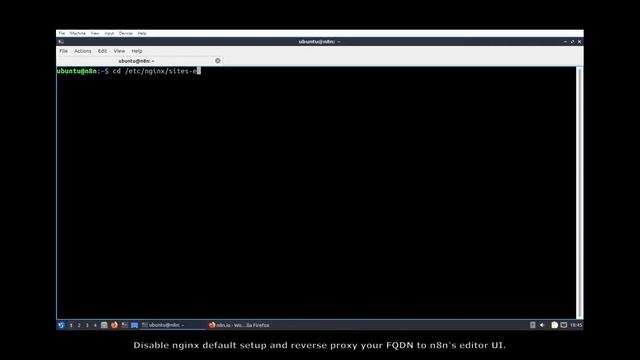Switch to workspace 4

point(95,325)
